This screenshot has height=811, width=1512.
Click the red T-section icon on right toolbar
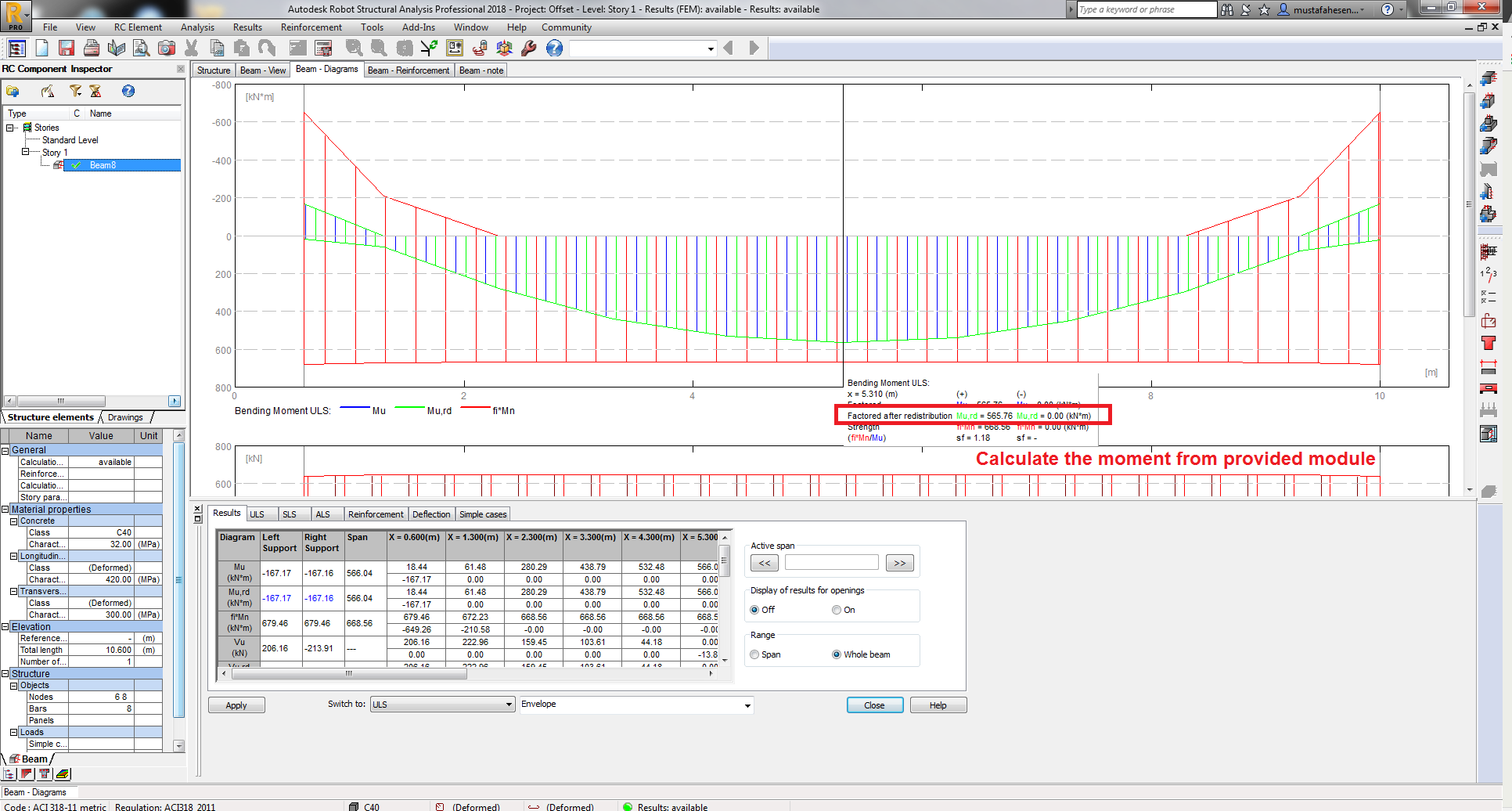1489,343
